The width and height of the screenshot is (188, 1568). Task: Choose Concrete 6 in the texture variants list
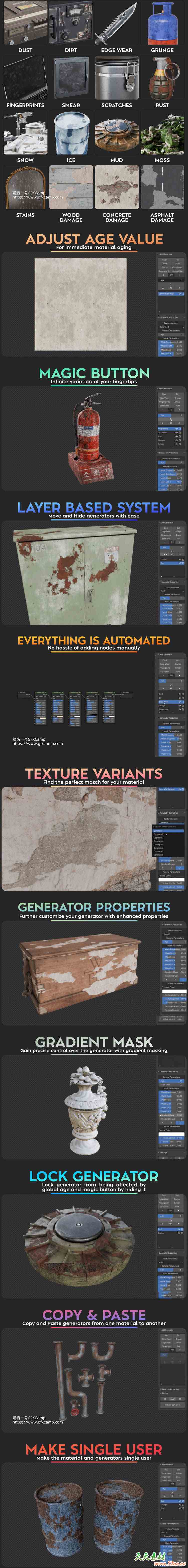[x=168, y=848]
